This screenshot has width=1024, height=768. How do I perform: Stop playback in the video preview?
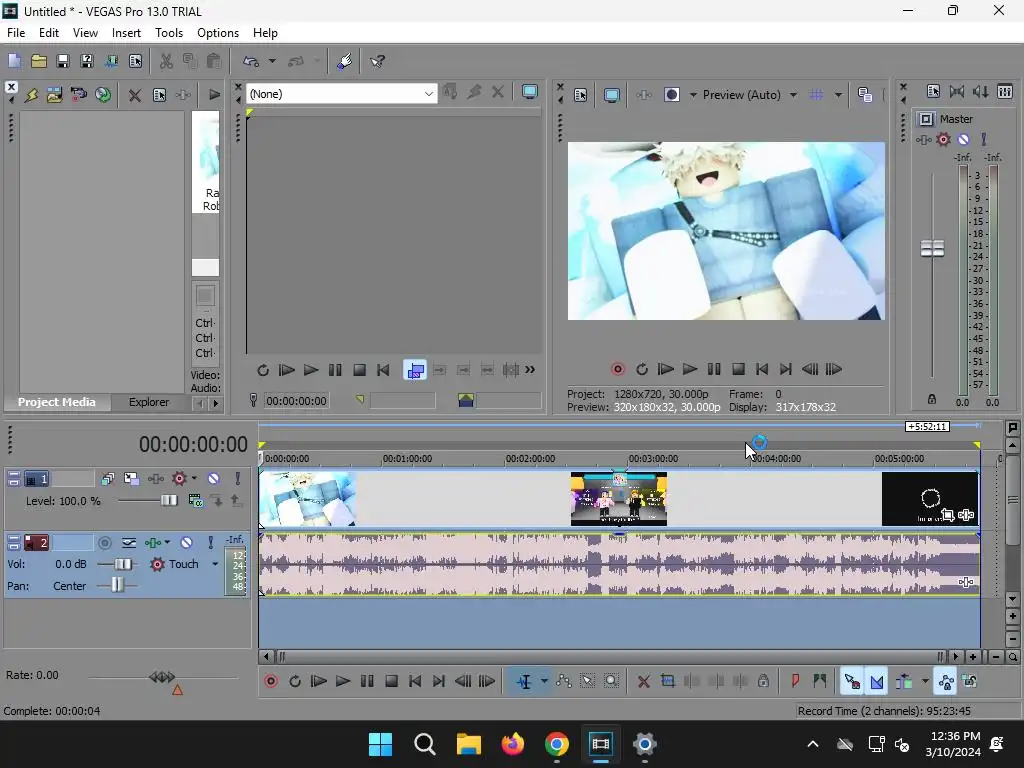pyautogui.click(x=738, y=370)
